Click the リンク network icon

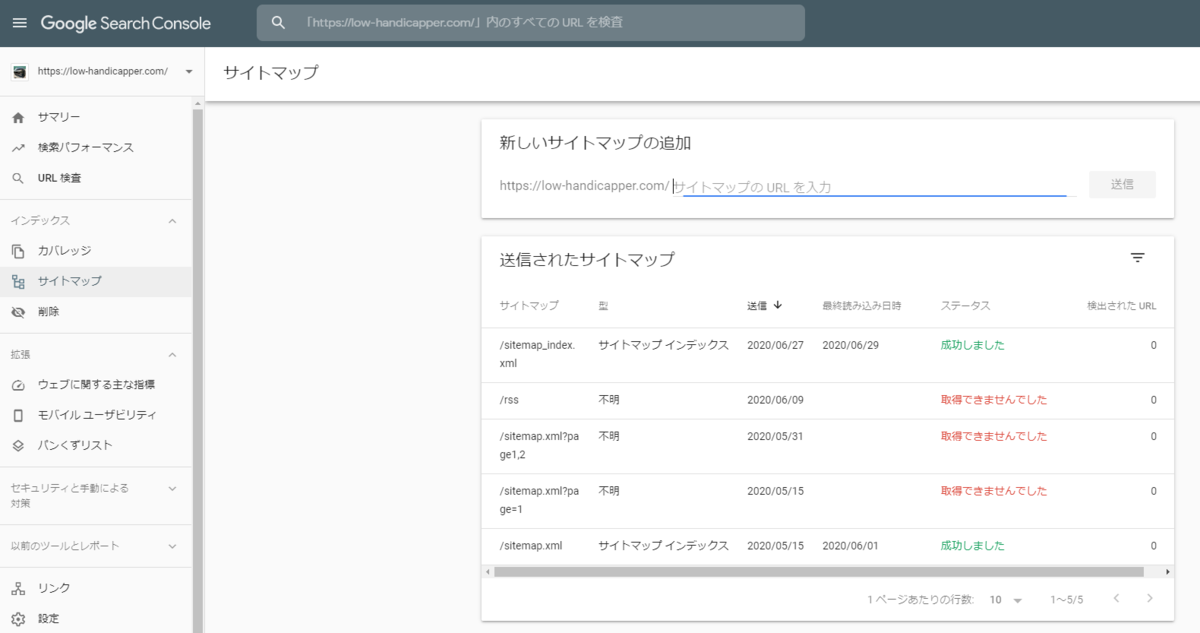(18, 588)
